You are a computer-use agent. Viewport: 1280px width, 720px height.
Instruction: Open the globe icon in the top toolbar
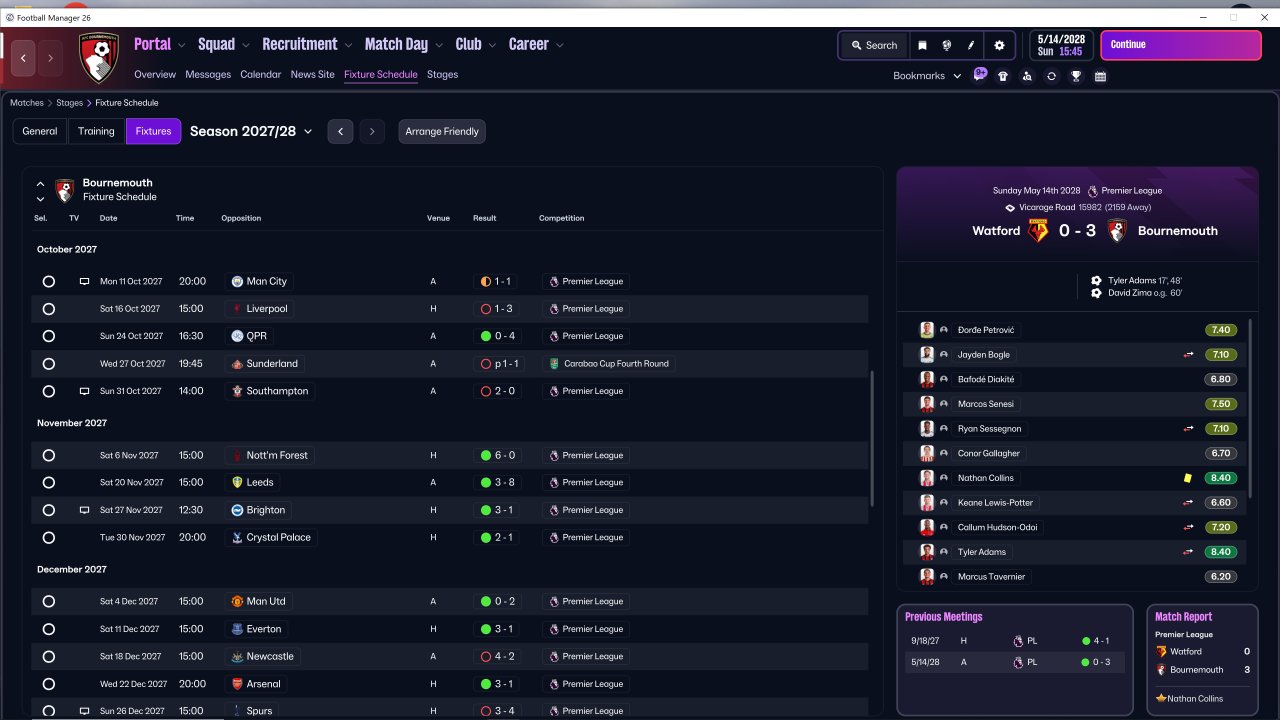pyautogui.click(x=946, y=45)
